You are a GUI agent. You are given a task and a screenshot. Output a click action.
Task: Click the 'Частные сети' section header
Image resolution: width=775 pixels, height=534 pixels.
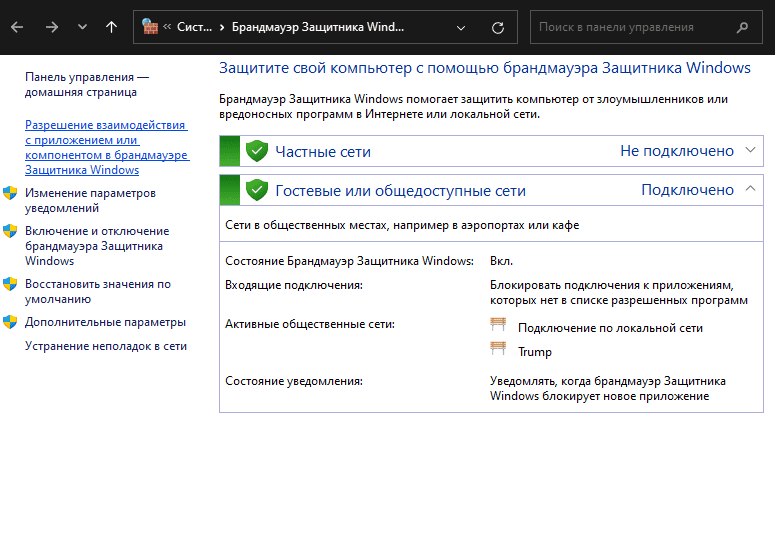[x=491, y=151]
